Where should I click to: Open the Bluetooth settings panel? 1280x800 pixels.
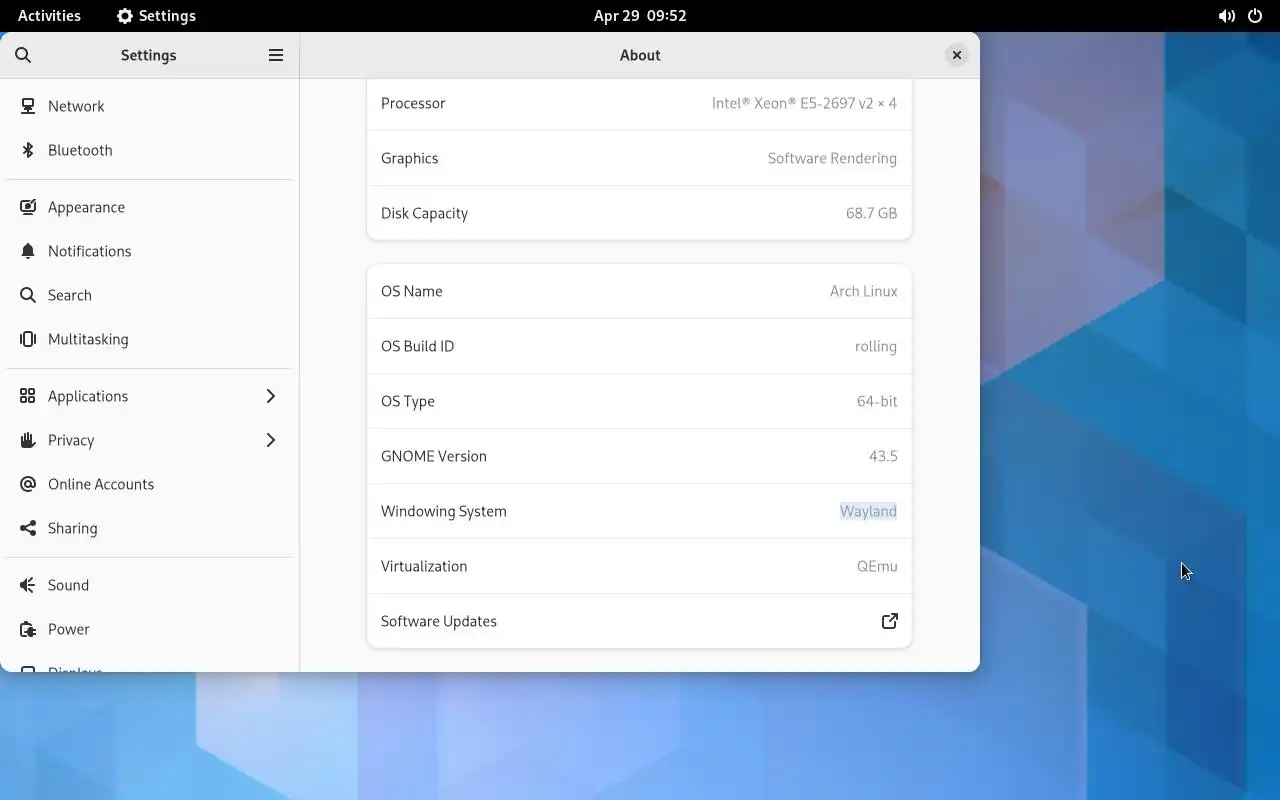tap(149, 150)
